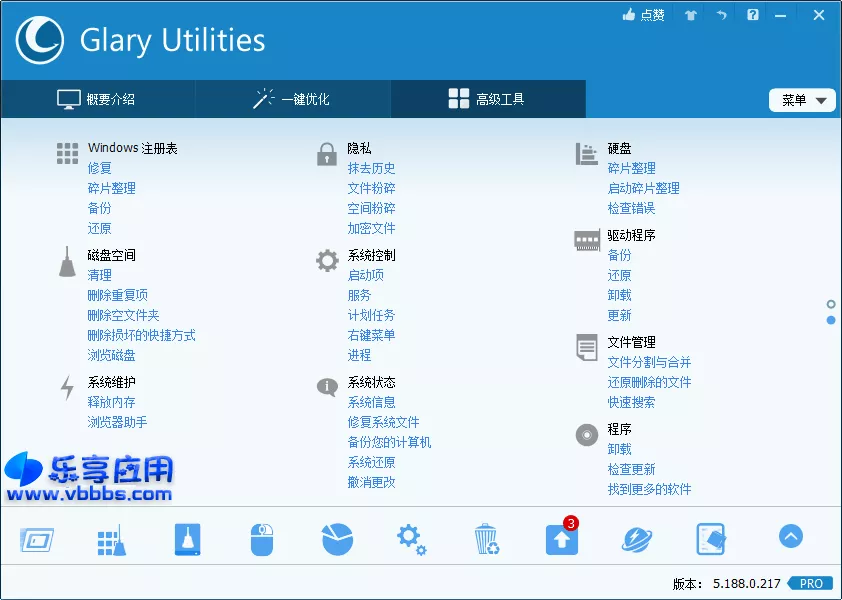Screen dimensions: 842x600
Task: Open 文件粉碎 under 隐私
Action: pos(371,188)
